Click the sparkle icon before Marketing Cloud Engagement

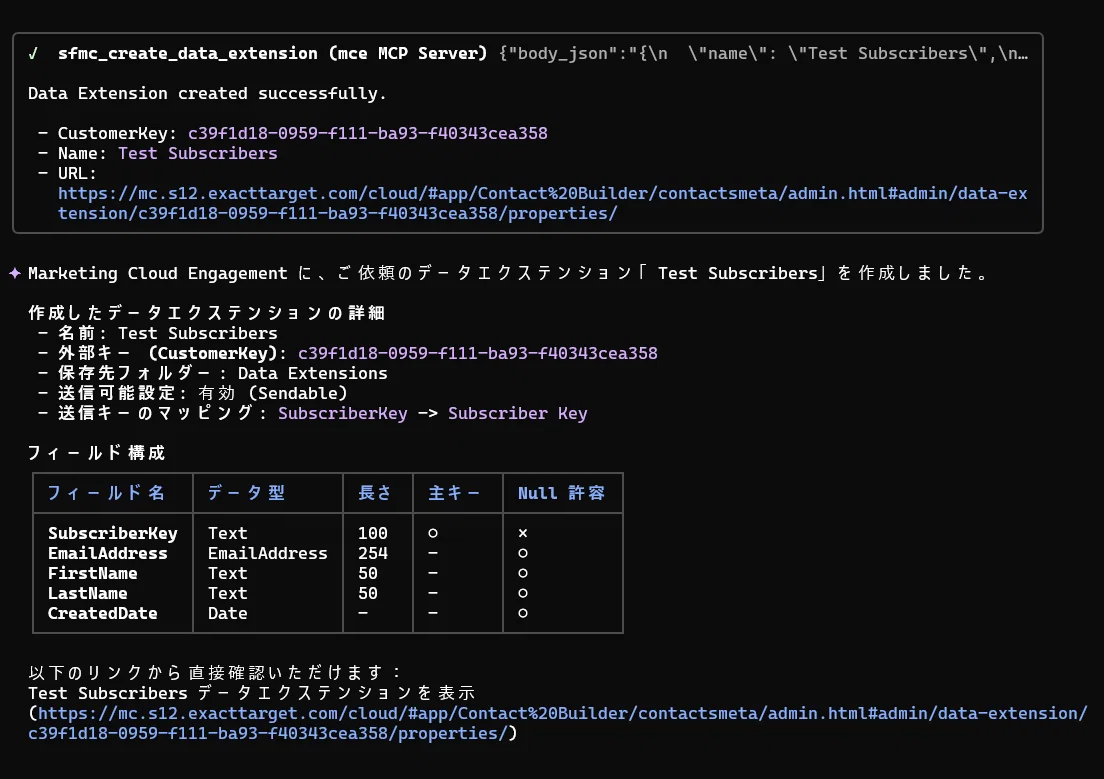tap(15, 273)
